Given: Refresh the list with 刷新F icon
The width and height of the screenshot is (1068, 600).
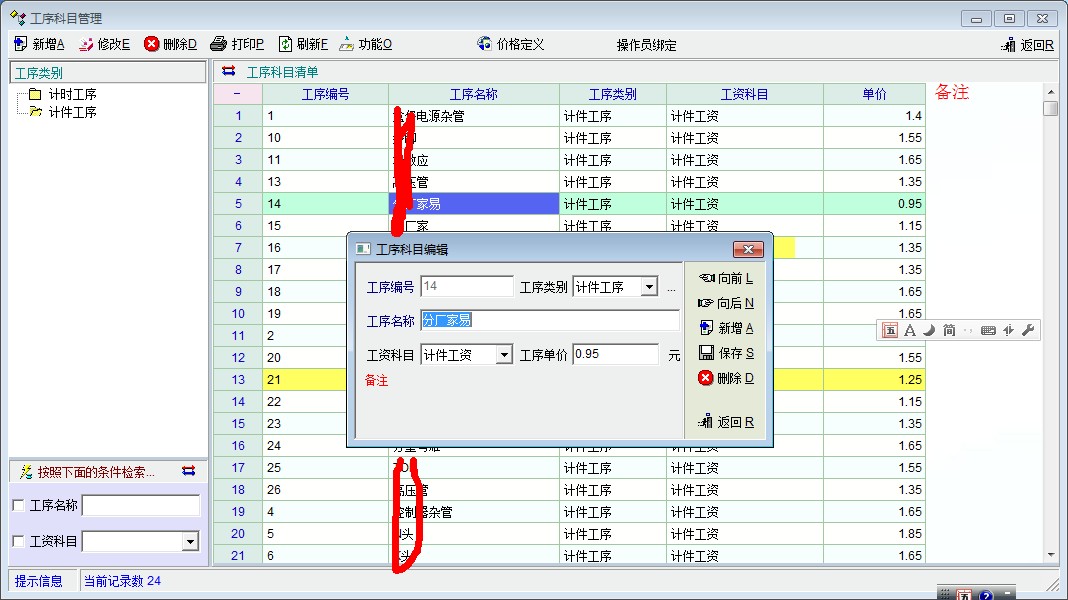Looking at the screenshot, I should [x=285, y=44].
